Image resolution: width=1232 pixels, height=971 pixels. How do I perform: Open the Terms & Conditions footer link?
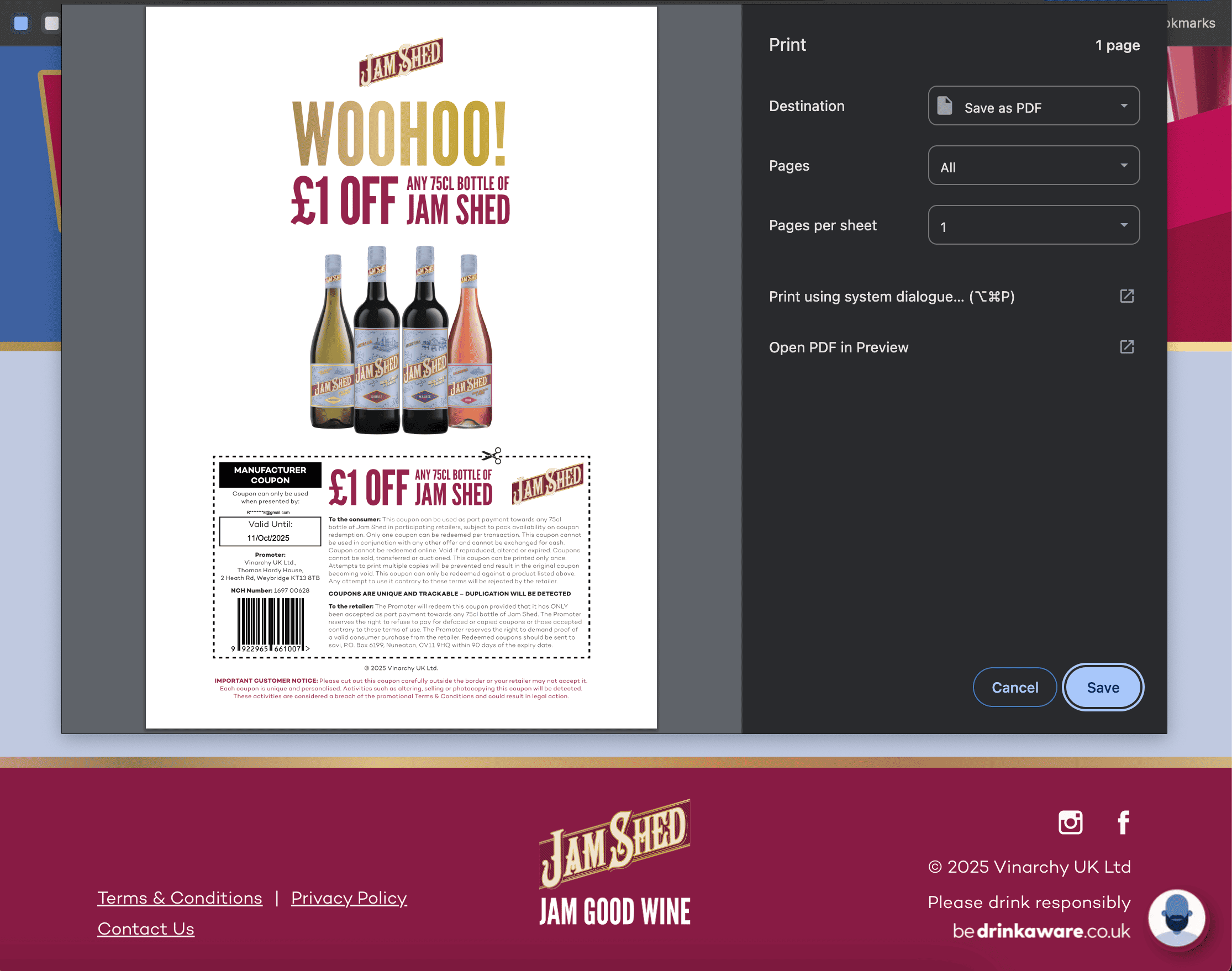pos(180,898)
